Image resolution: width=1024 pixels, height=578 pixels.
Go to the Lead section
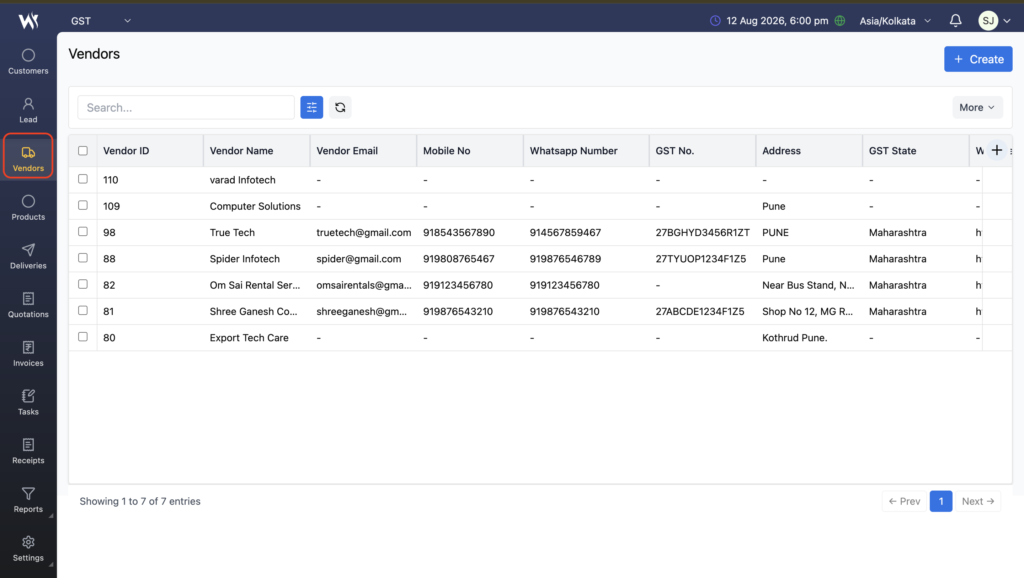tap(28, 110)
